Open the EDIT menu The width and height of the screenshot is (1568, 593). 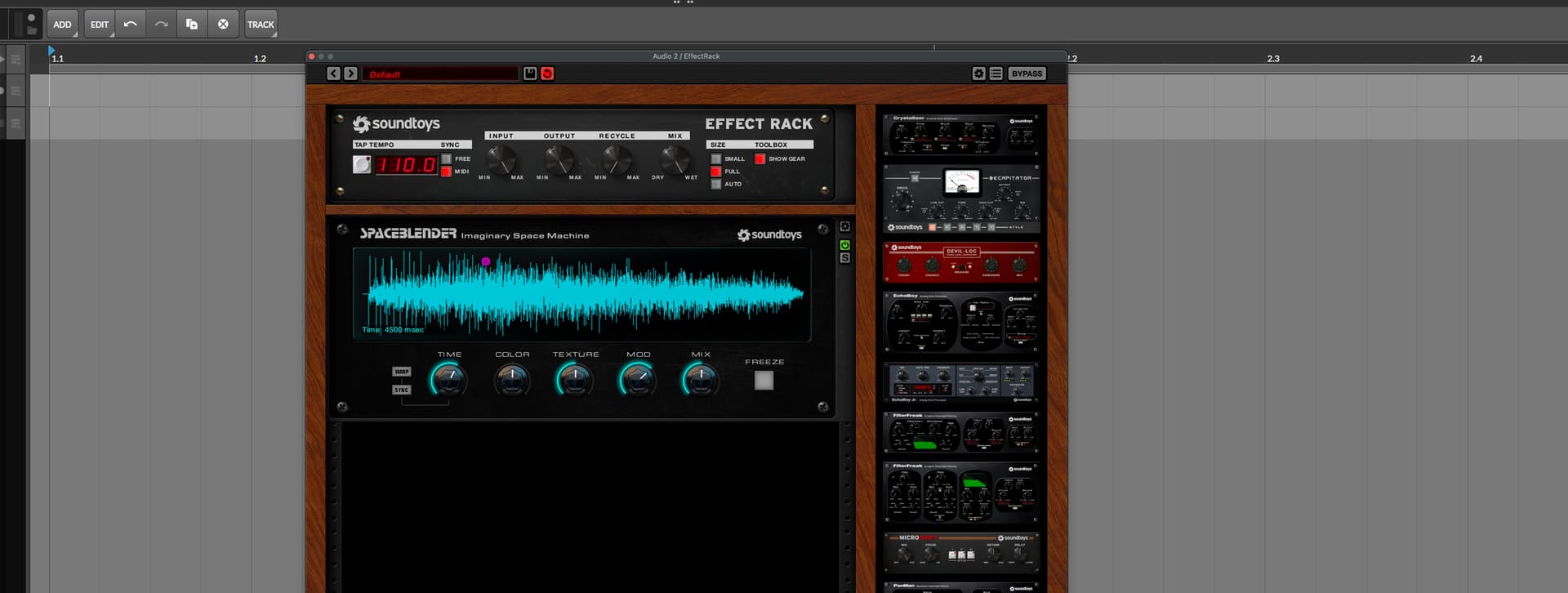pyautogui.click(x=100, y=25)
